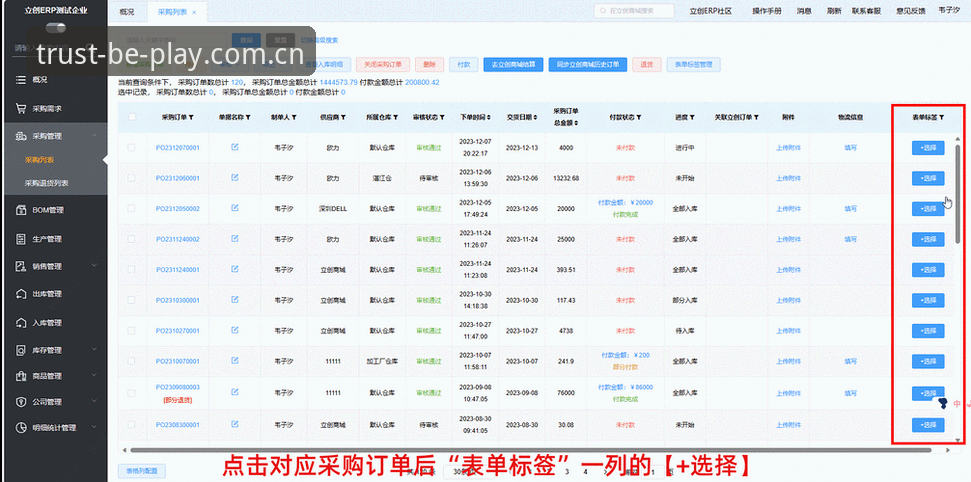Open 采购需求 cart icon in sidebar
The image size is (971, 482).
click(x=21, y=108)
